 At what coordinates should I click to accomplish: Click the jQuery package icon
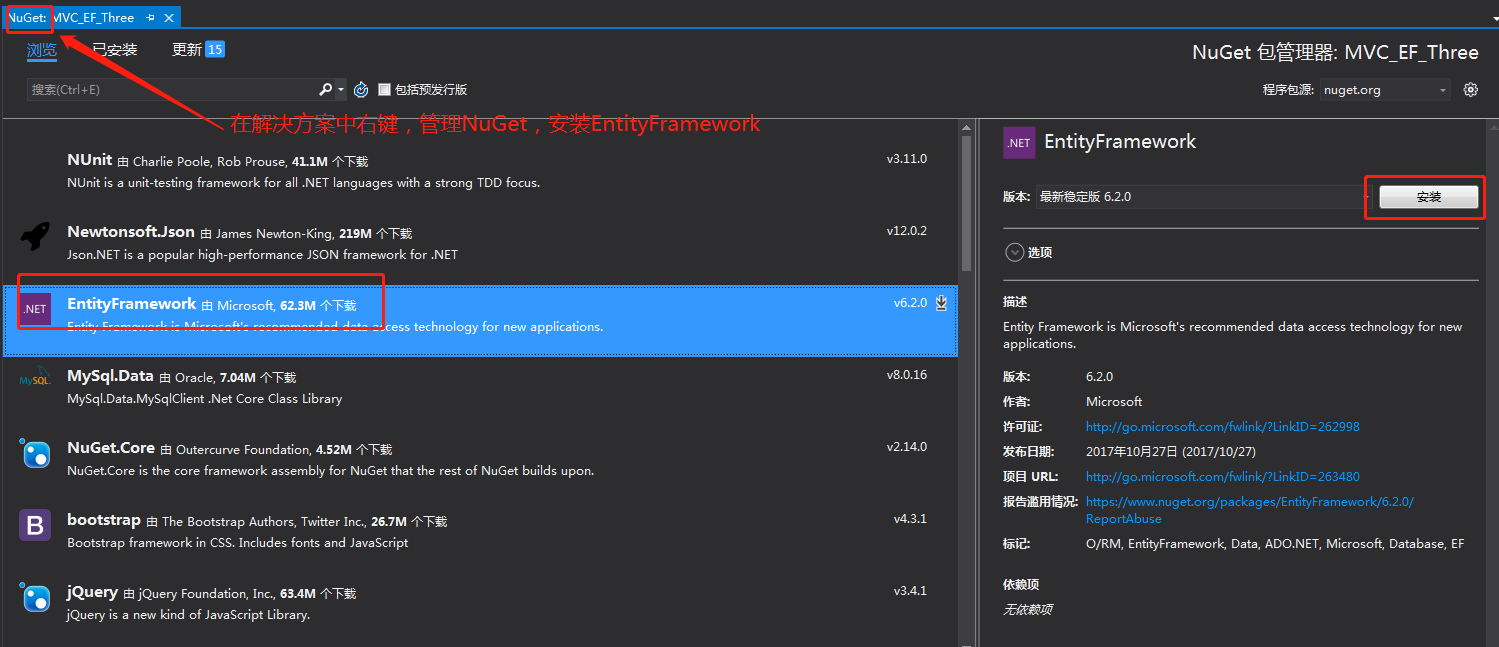tap(35, 597)
